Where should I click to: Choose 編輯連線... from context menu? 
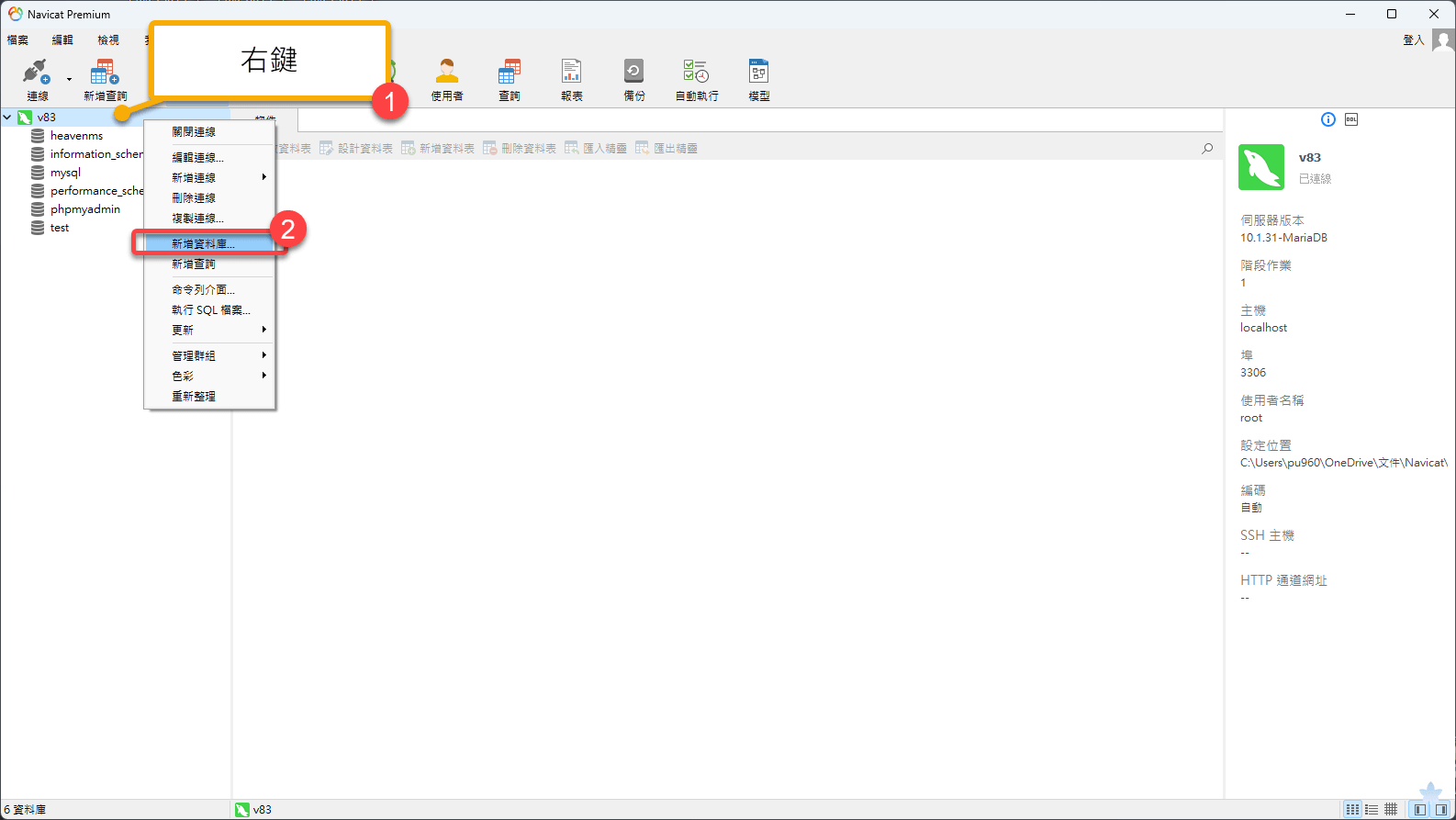[x=209, y=158]
